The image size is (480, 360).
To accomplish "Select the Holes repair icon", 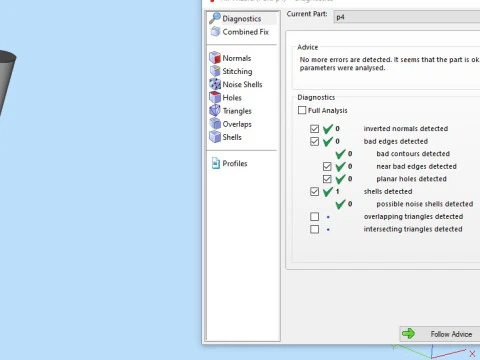I will click(215, 97).
